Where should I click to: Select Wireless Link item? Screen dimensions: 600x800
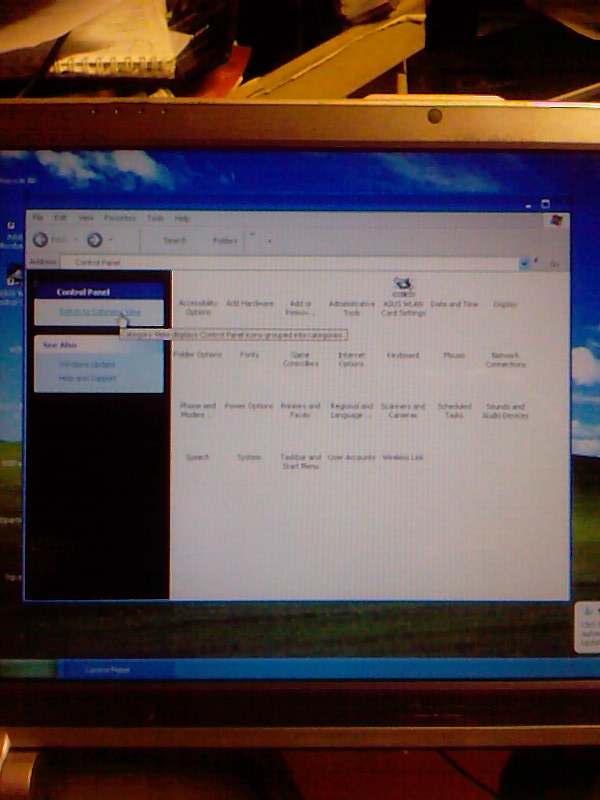(403, 457)
